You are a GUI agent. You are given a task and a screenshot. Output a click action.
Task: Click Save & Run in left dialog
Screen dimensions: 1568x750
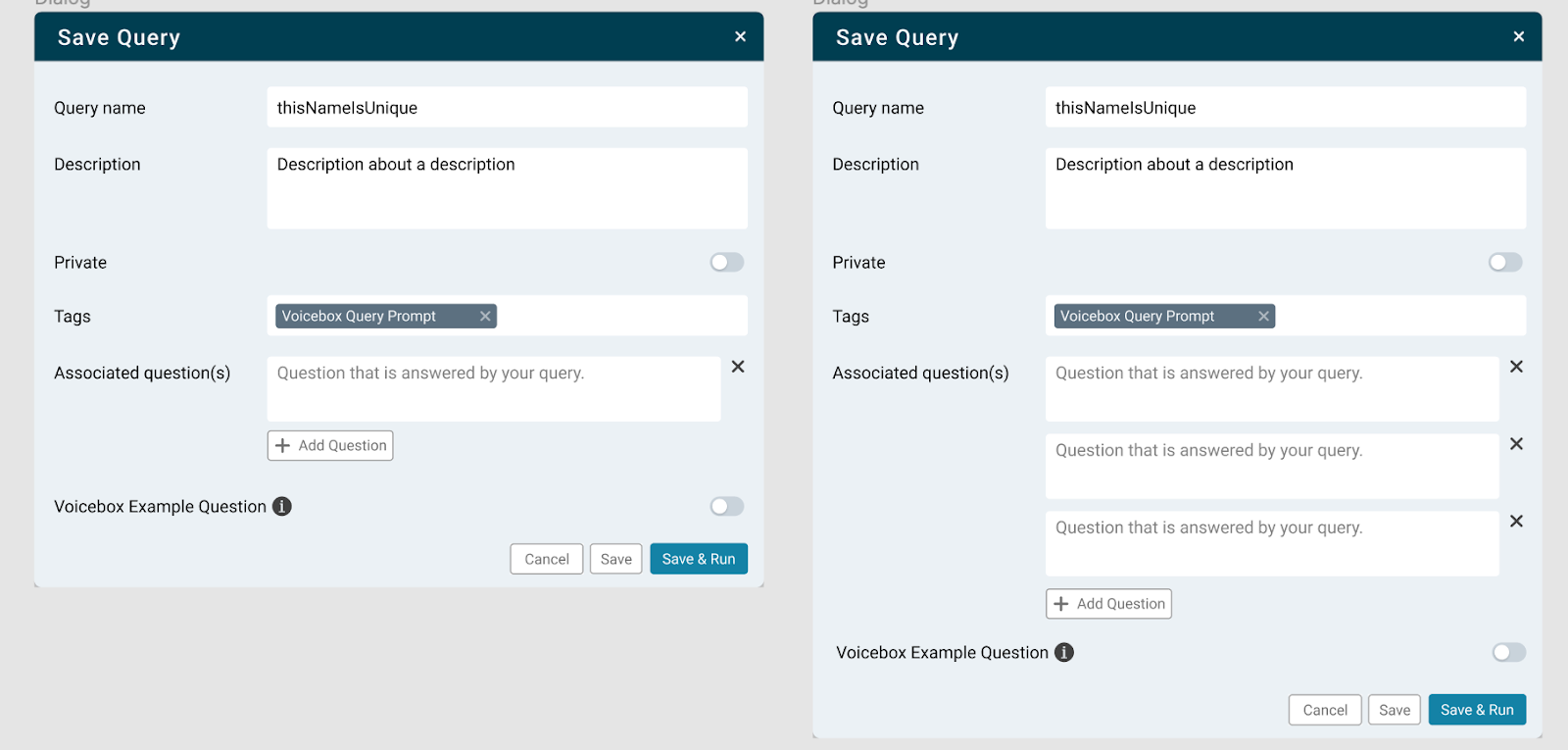pyautogui.click(x=699, y=559)
